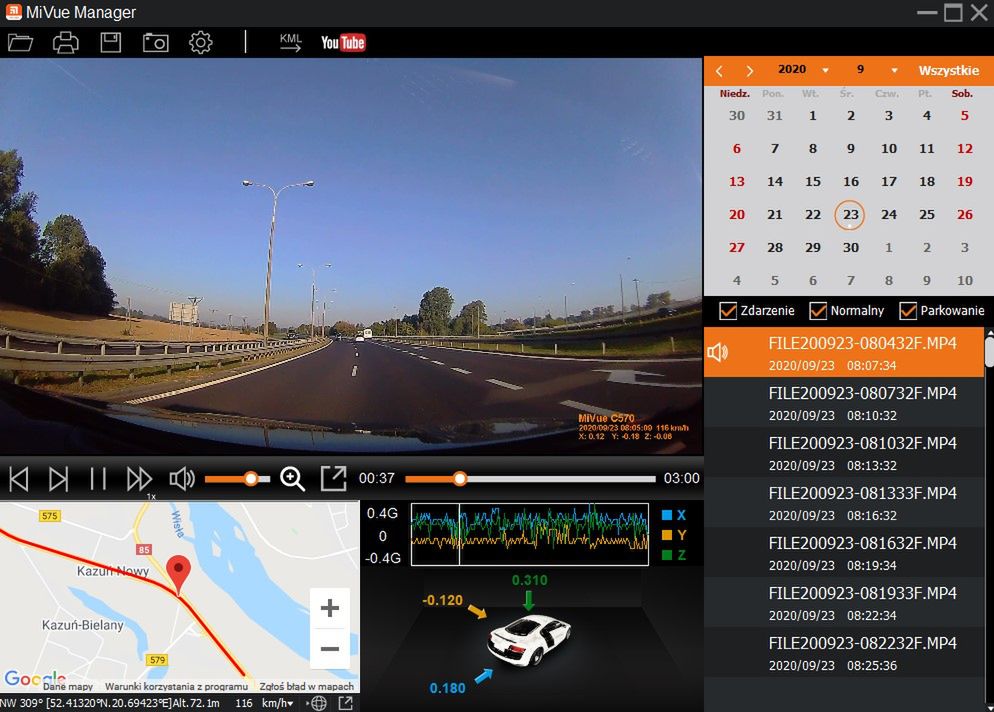Viewport: 994px width, 712px height.
Task: Toggle the Normalny checkbox
Action: [x=818, y=311]
